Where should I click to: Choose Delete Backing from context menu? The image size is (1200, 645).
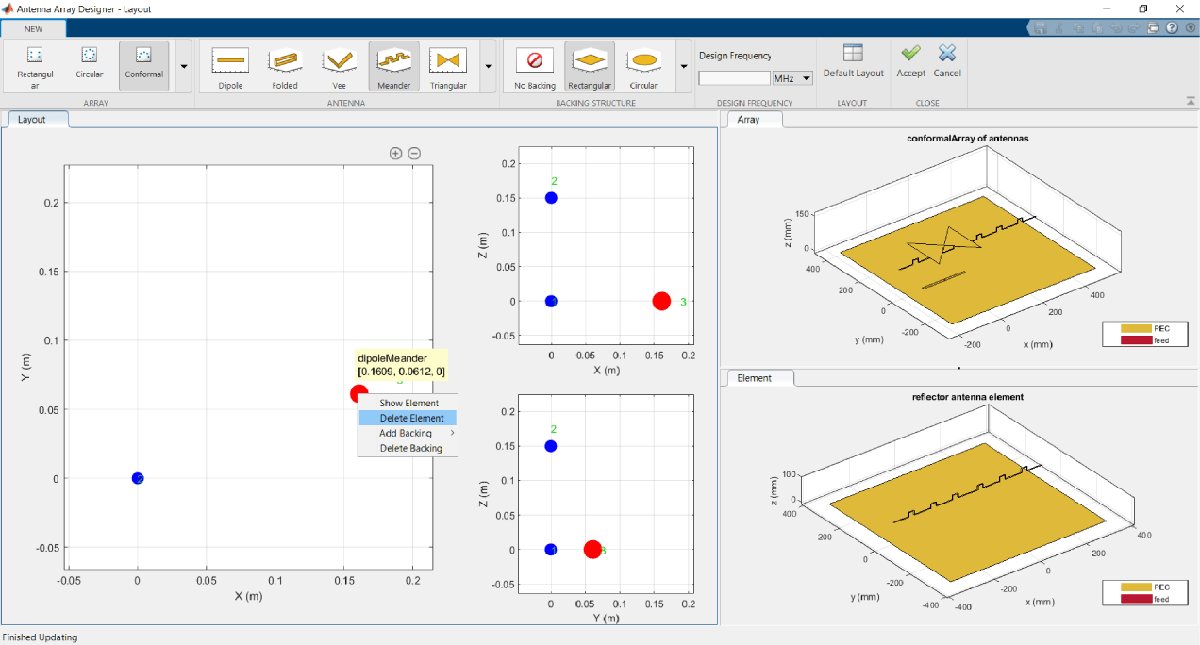408,448
